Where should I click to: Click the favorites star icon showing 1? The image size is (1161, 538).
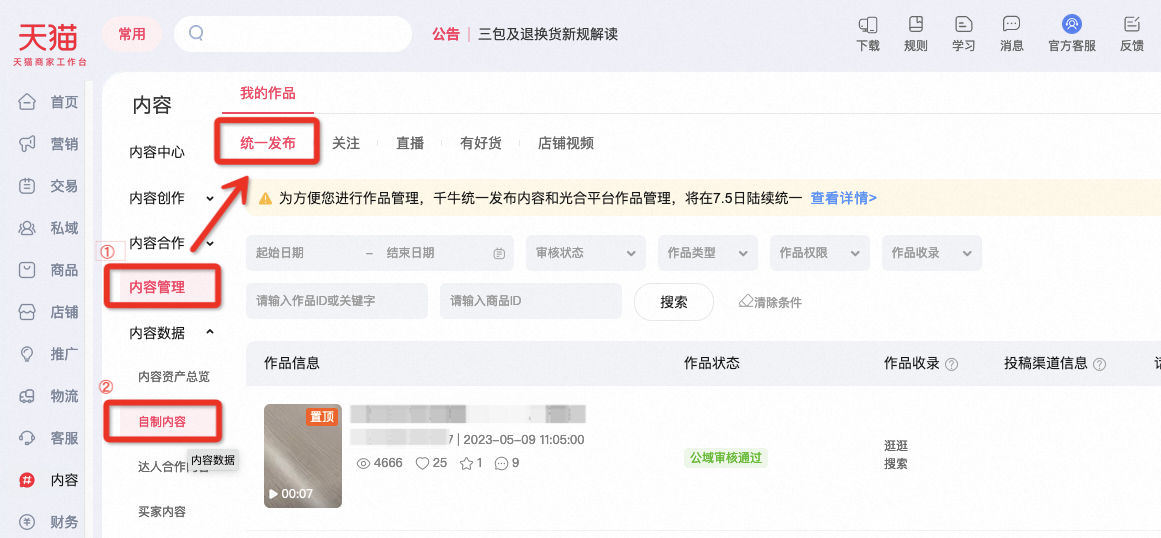(x=466, y=463)
